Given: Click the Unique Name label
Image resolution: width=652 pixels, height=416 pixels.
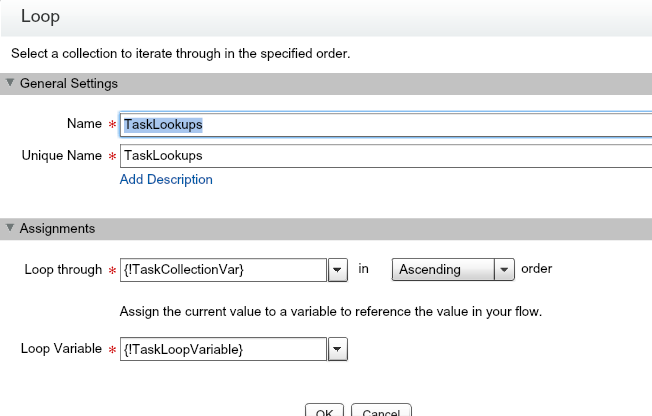Looking at the screenshot, I should point(61,156).
